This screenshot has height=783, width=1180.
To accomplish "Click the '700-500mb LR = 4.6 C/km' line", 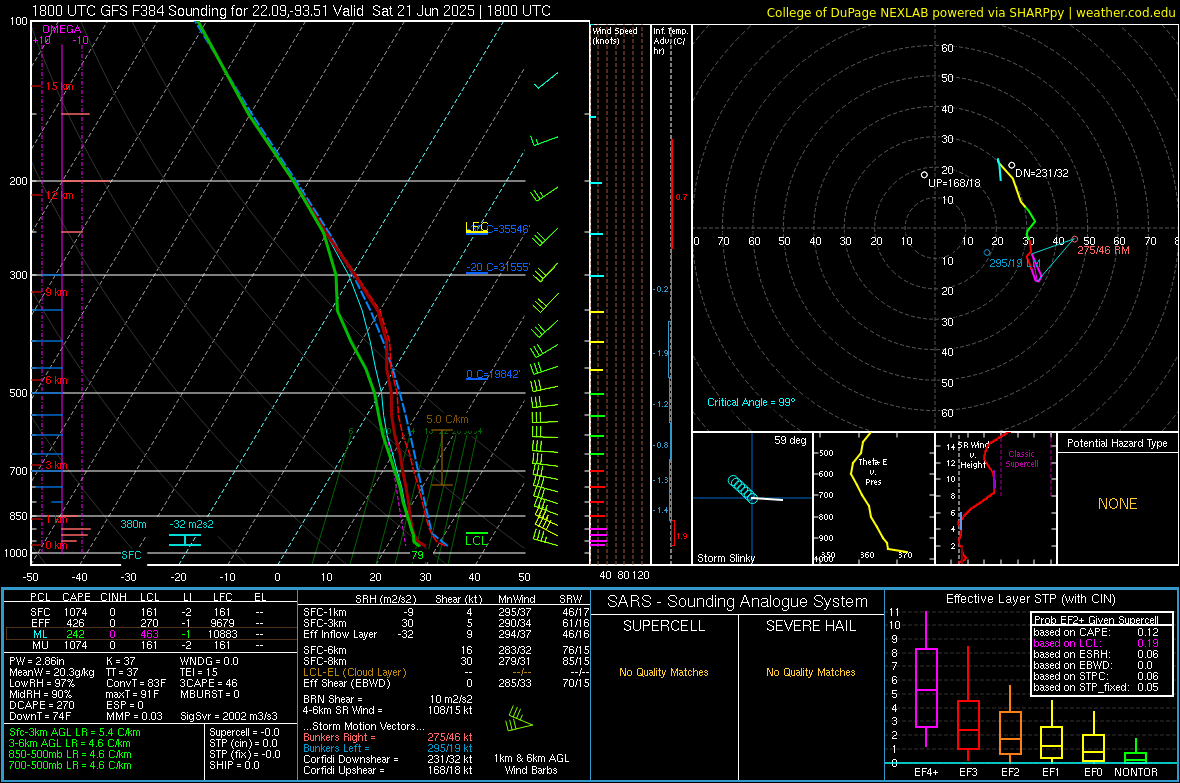I will point(70,765).
